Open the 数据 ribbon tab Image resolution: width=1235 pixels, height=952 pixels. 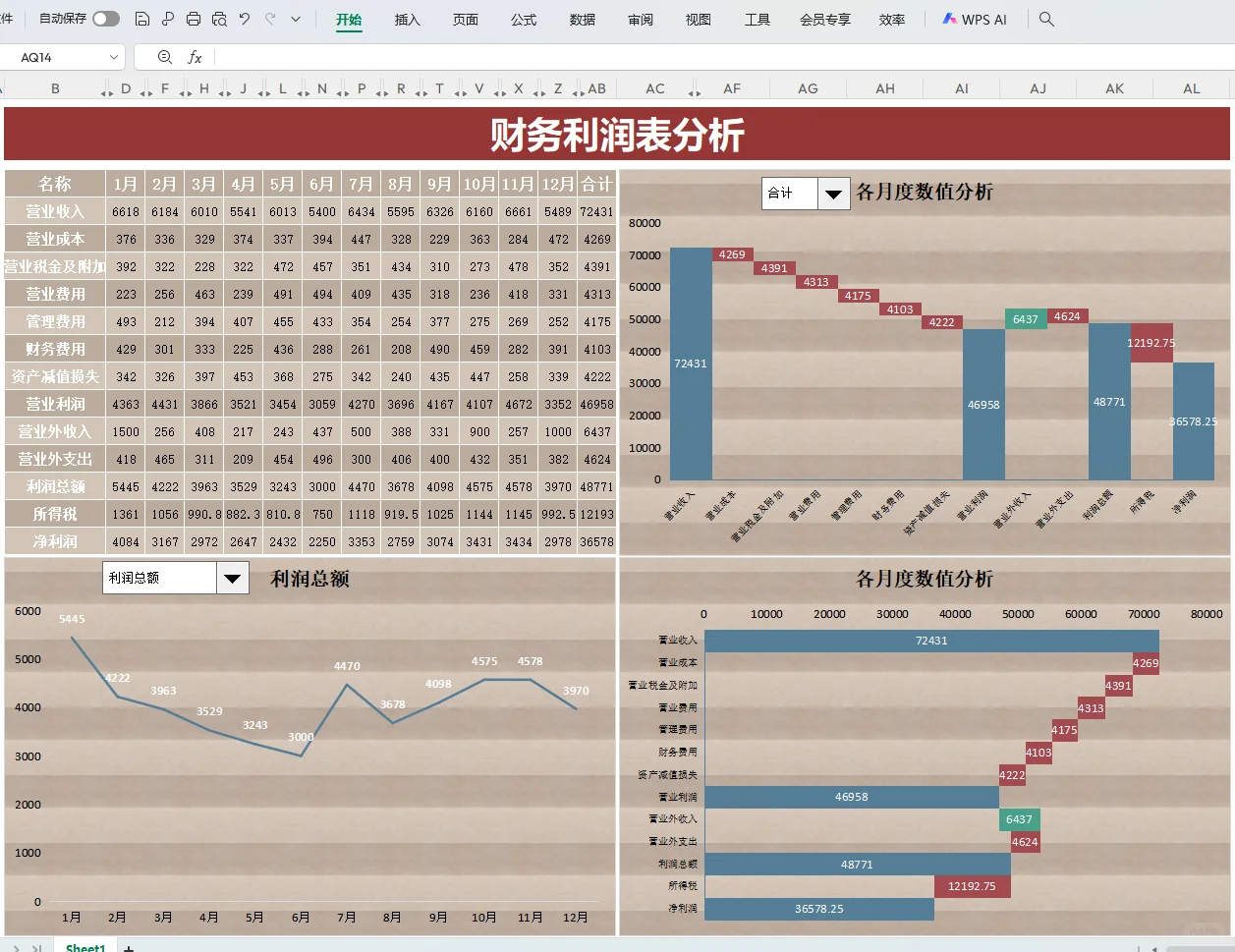click(583, 20)
